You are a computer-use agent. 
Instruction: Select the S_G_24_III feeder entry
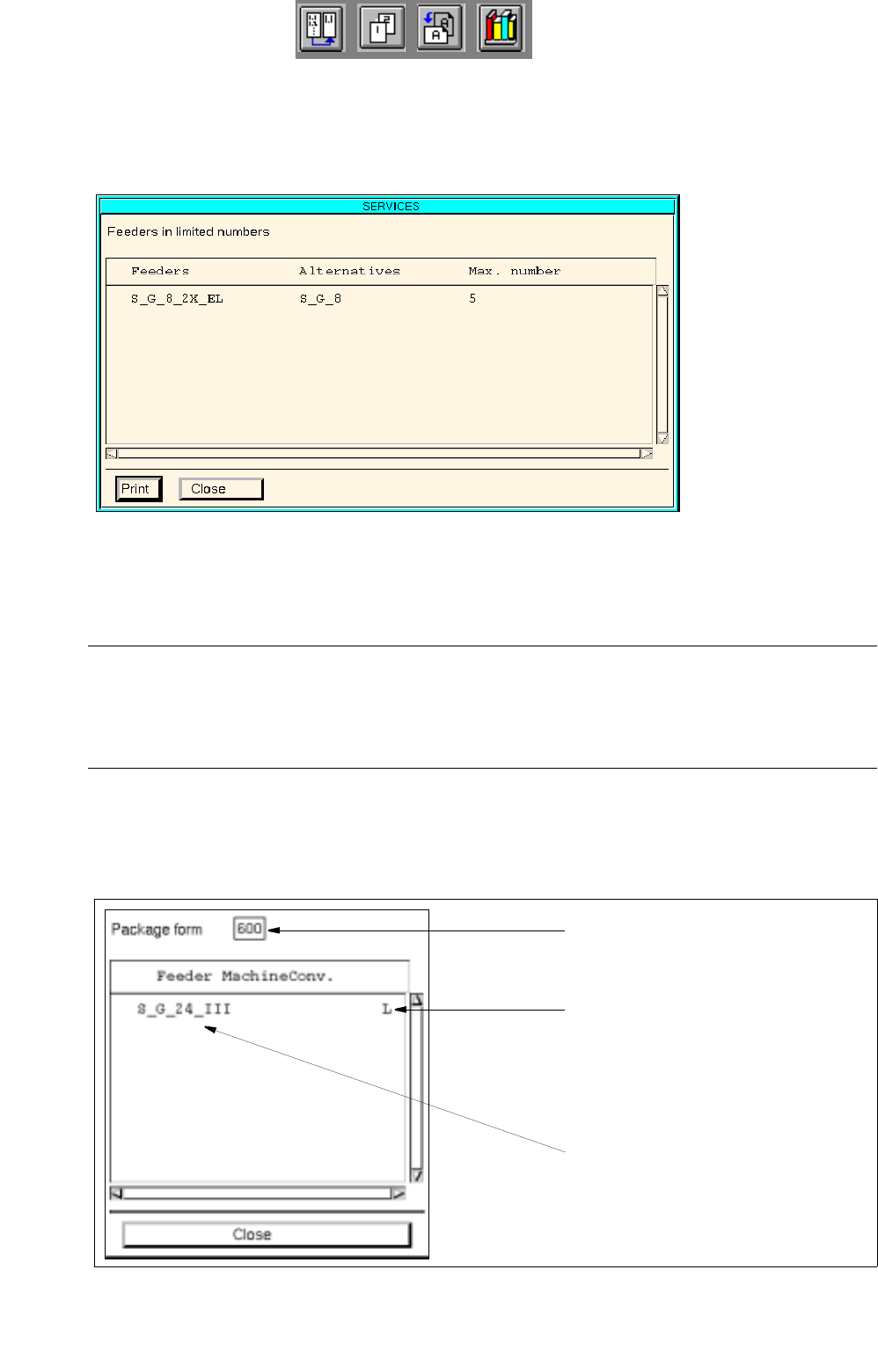click(184, 1009)
